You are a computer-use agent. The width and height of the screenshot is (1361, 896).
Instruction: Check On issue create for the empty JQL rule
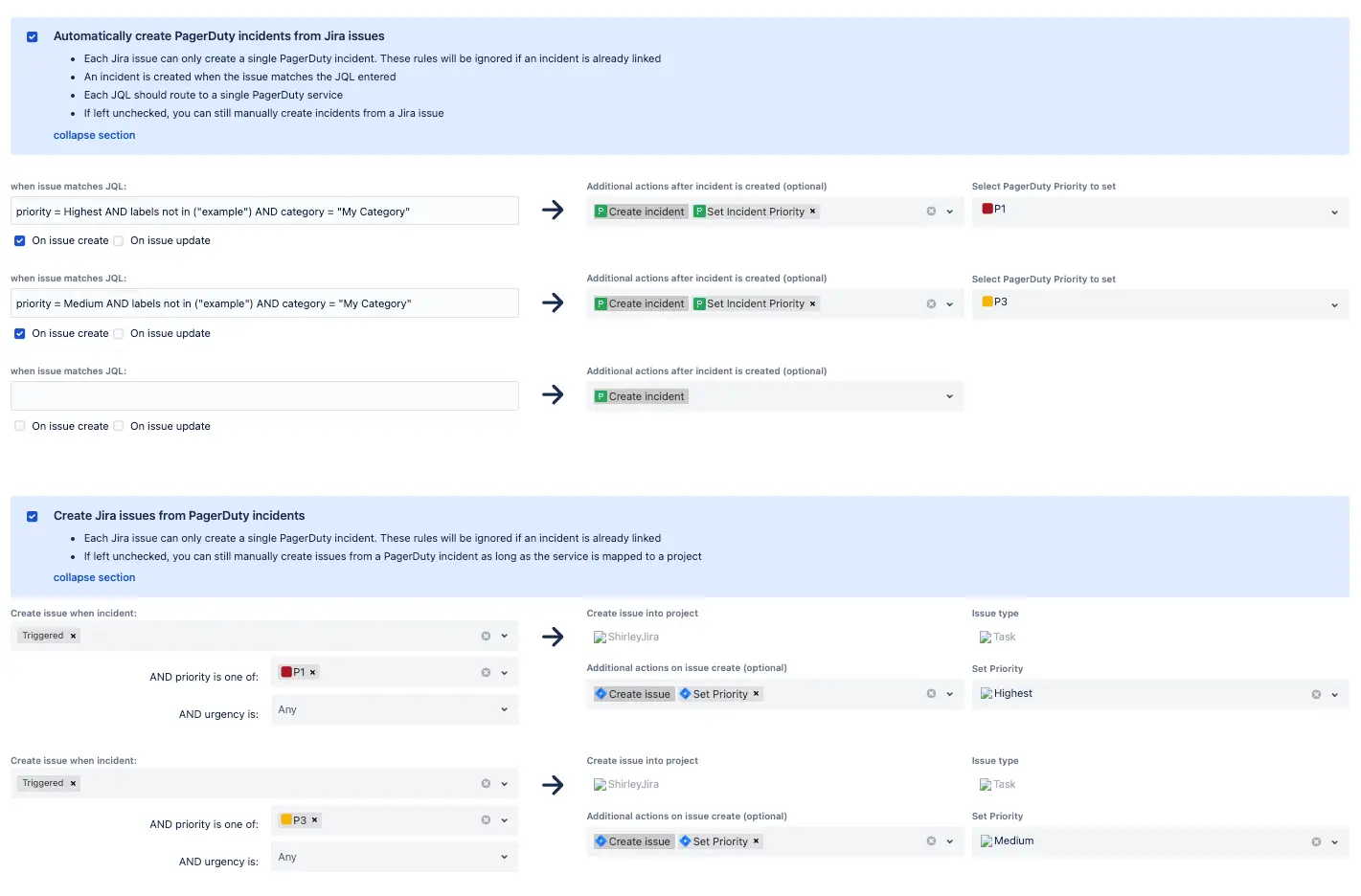(19, 426)
